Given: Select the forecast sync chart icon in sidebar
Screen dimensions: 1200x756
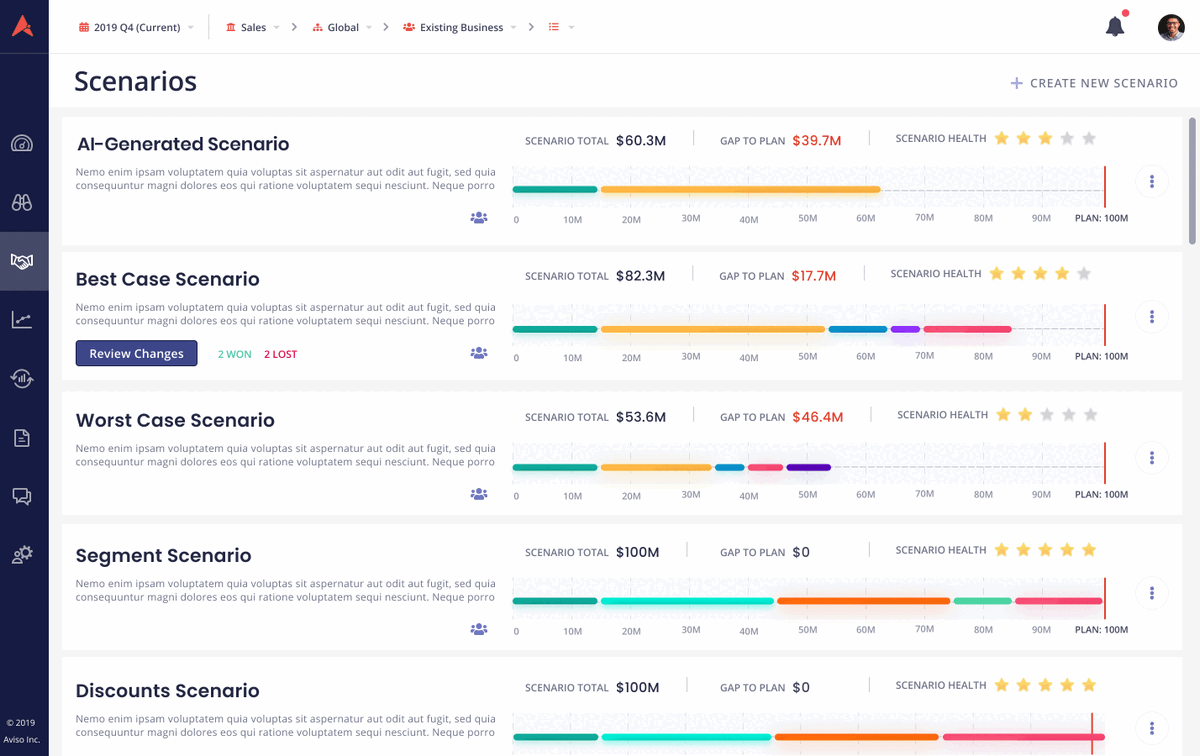Looking at the screenshot, I should [x=22, y=378].
